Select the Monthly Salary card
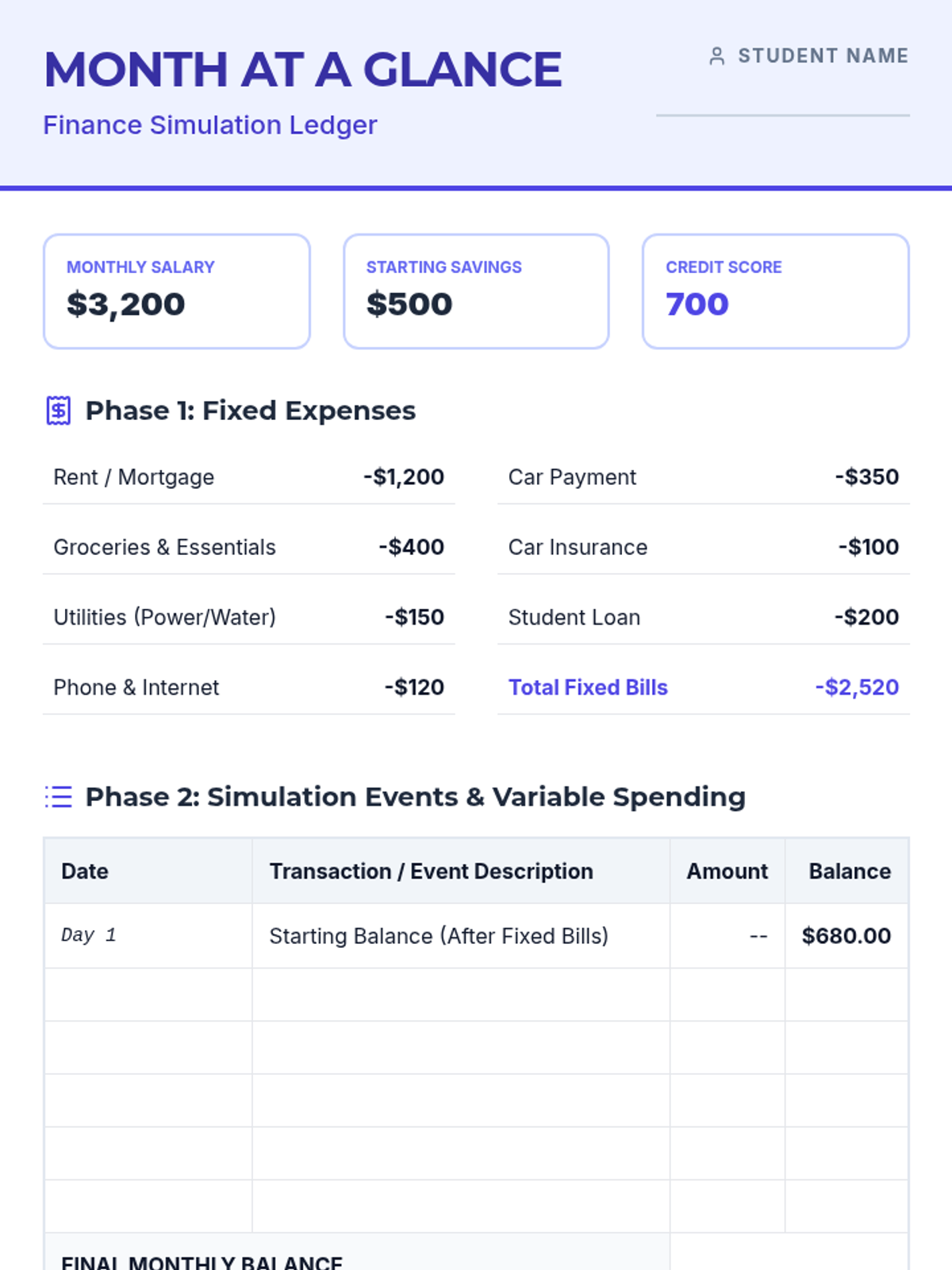 [176, 291]
